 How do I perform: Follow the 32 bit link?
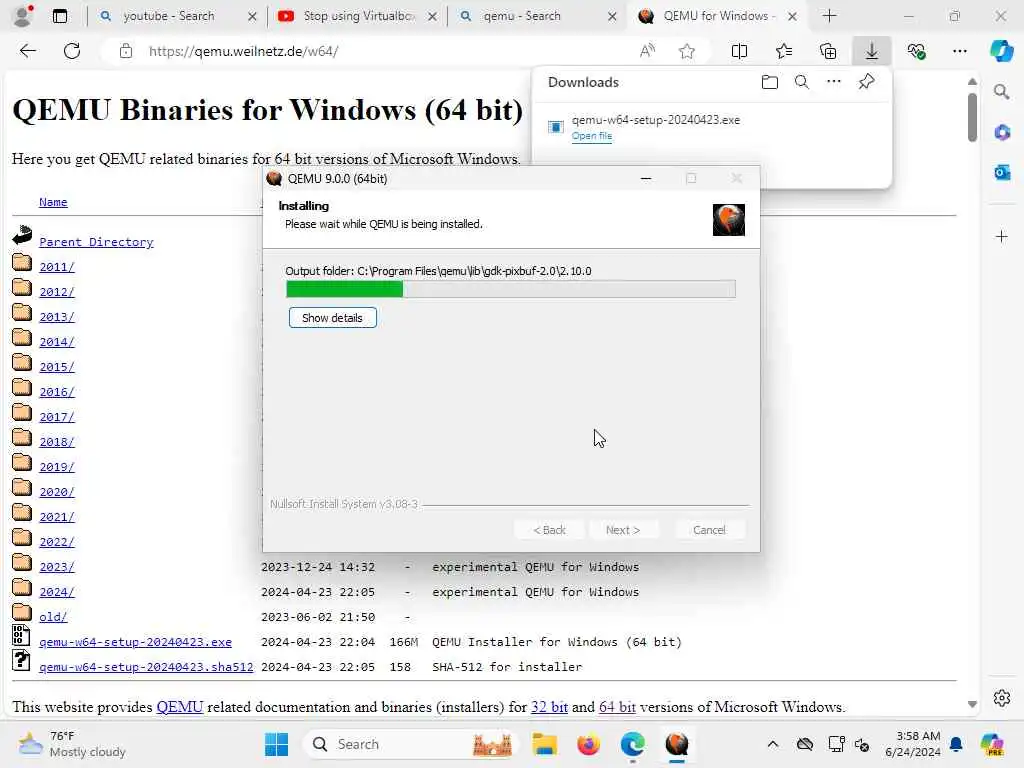point(549,707)
